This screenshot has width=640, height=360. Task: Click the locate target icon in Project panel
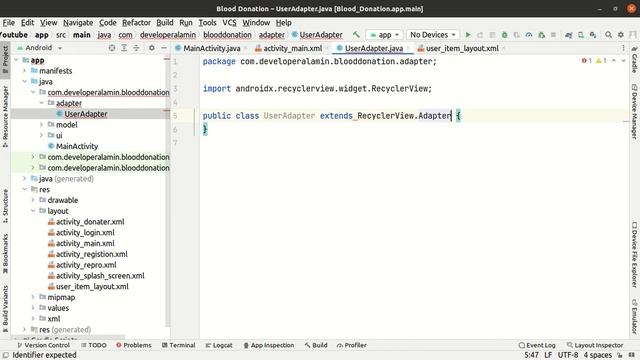112,48
